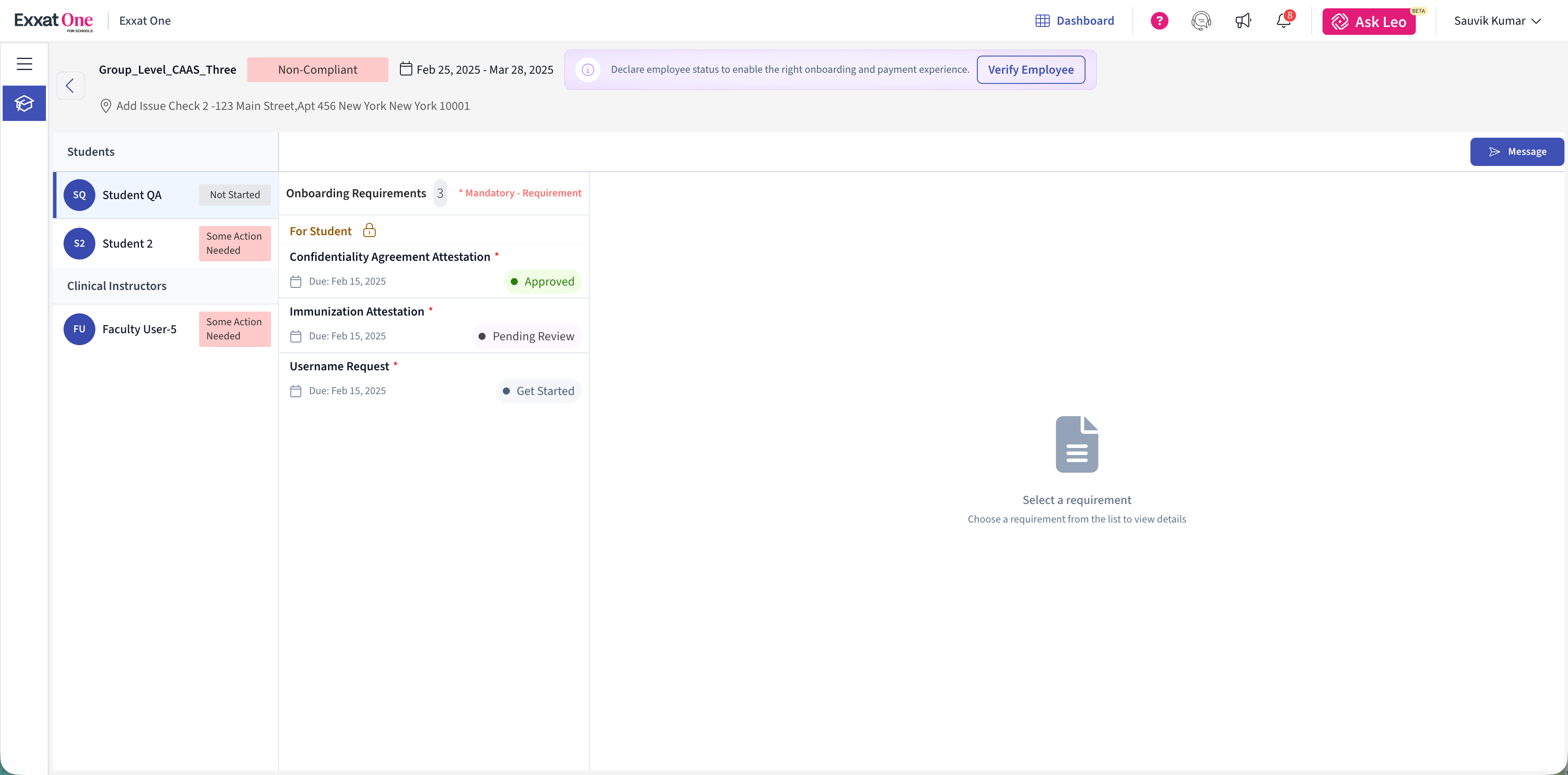Open Confidentiality Agreement Attestation requirement
Image resolution: width=1568 pixels, height=775 pixels.
(389, 257)
